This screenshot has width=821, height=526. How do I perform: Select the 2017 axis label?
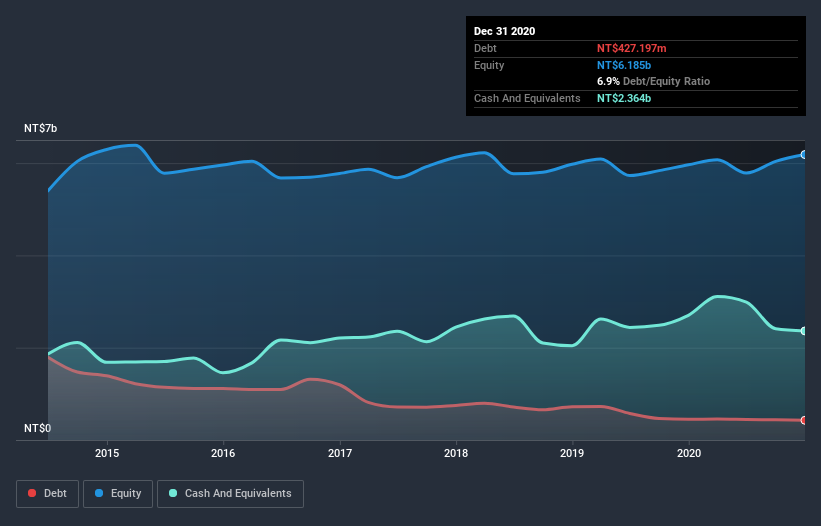(x=340, y=453)
